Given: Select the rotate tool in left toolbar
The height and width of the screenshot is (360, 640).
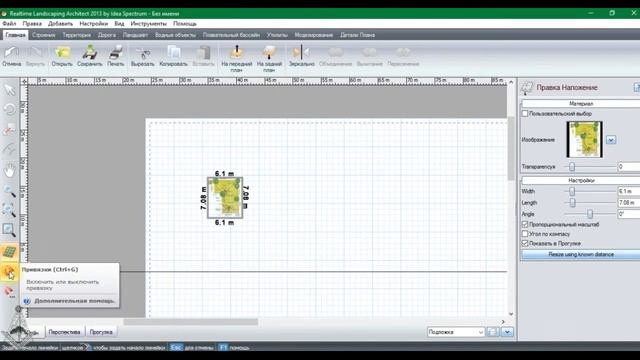Looking at the screenshot, I should click(9, 109).
